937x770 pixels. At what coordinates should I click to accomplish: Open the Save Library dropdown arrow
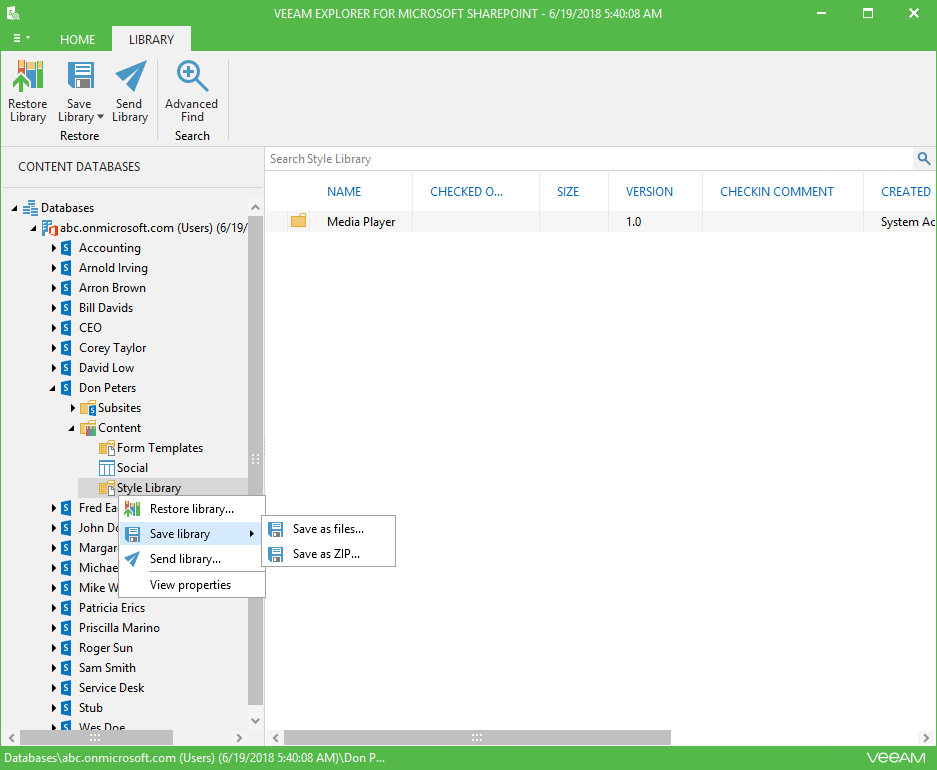click(100, 117)
